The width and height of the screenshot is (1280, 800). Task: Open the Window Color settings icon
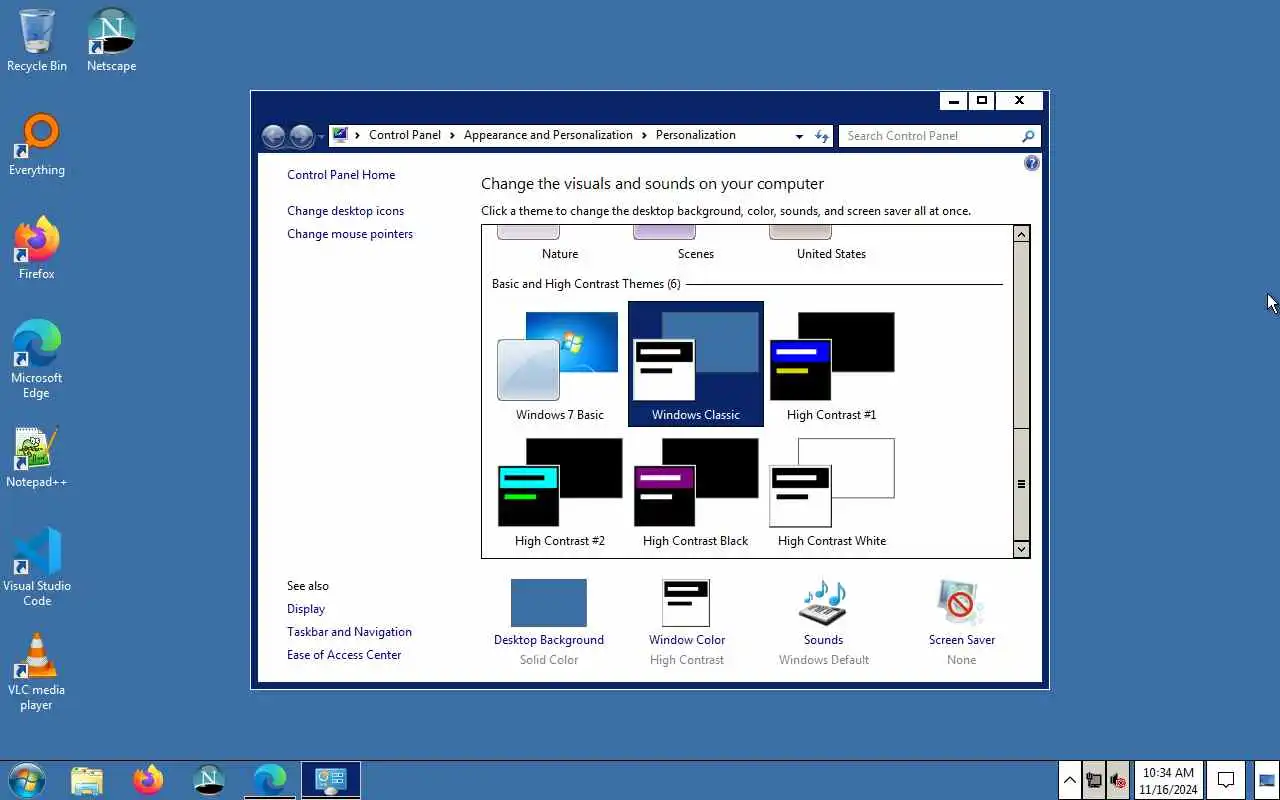click(686, 603)
